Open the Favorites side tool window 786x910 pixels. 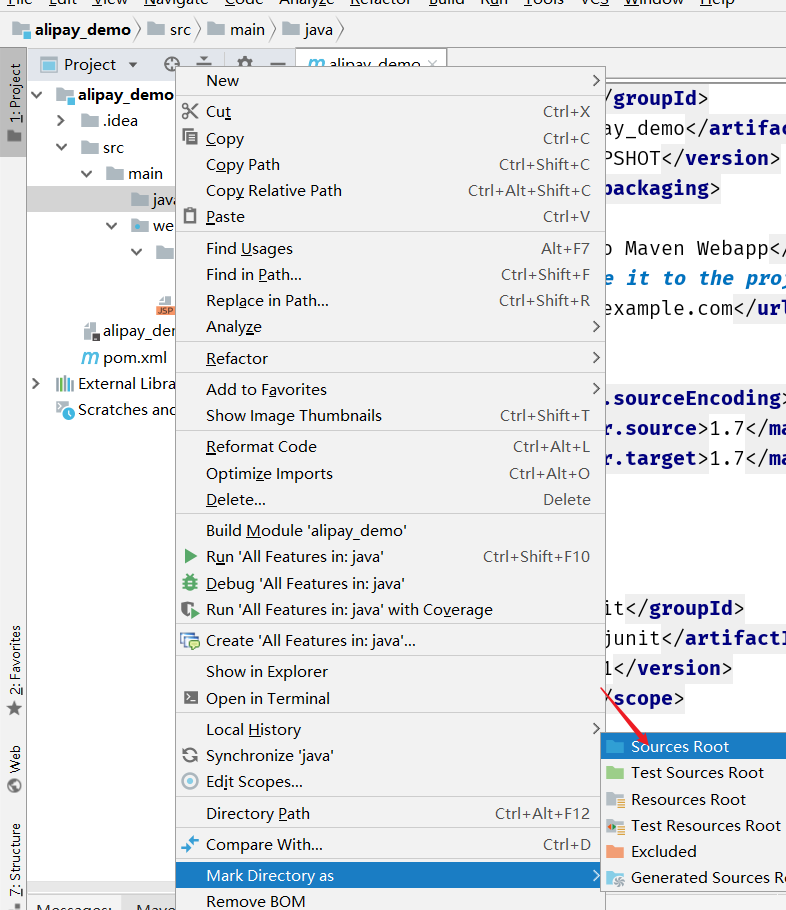pos(15,670)
